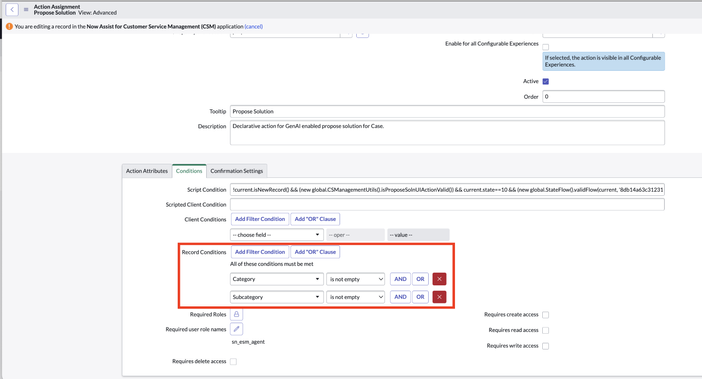Screen dimensions: 702x379
Task: Unlock the Required Roles lock icon
Action: pyautogui.click(x=236, y=314)
